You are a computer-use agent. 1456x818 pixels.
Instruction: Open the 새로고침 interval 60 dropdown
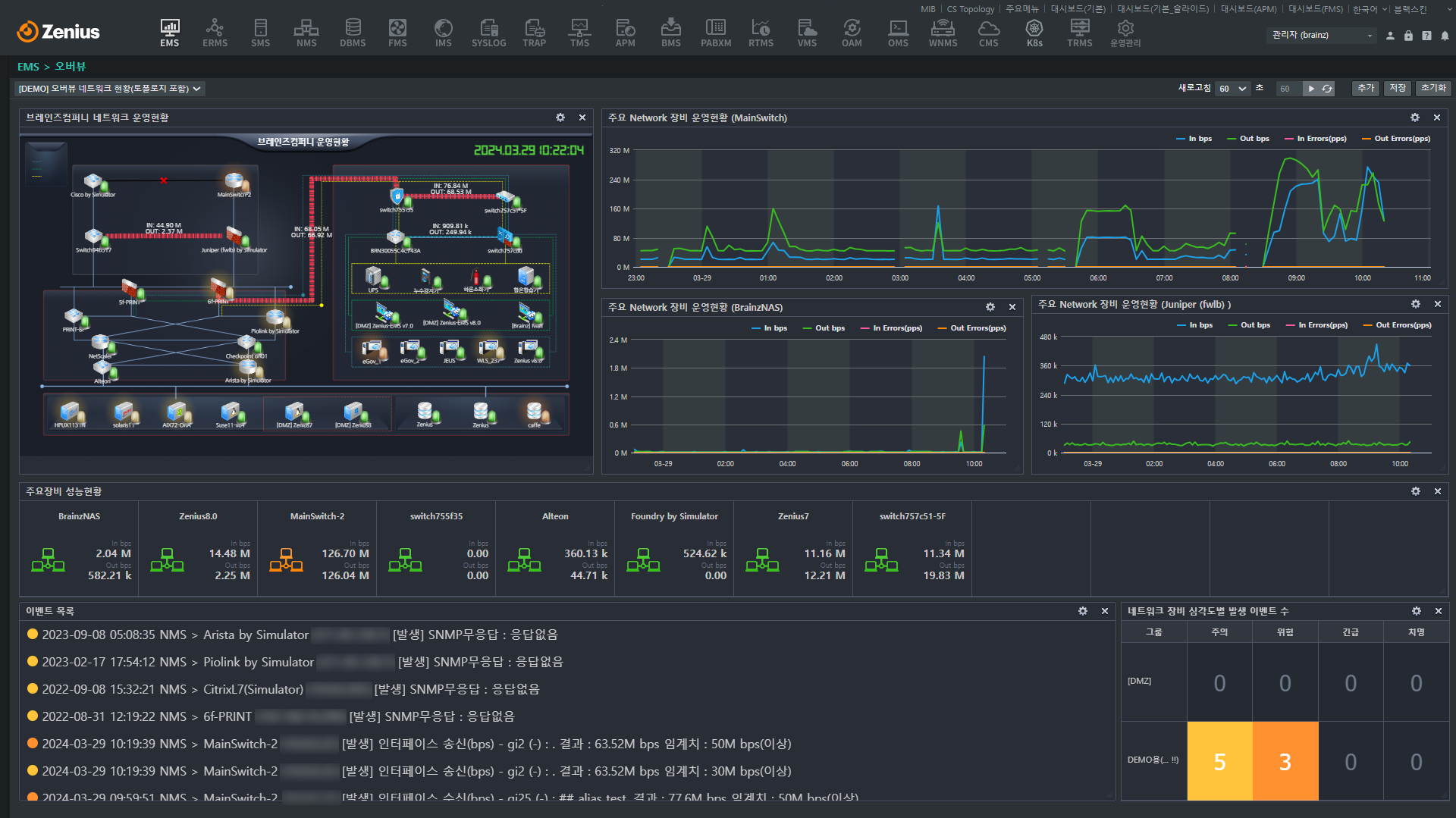tap(1232, 89)
